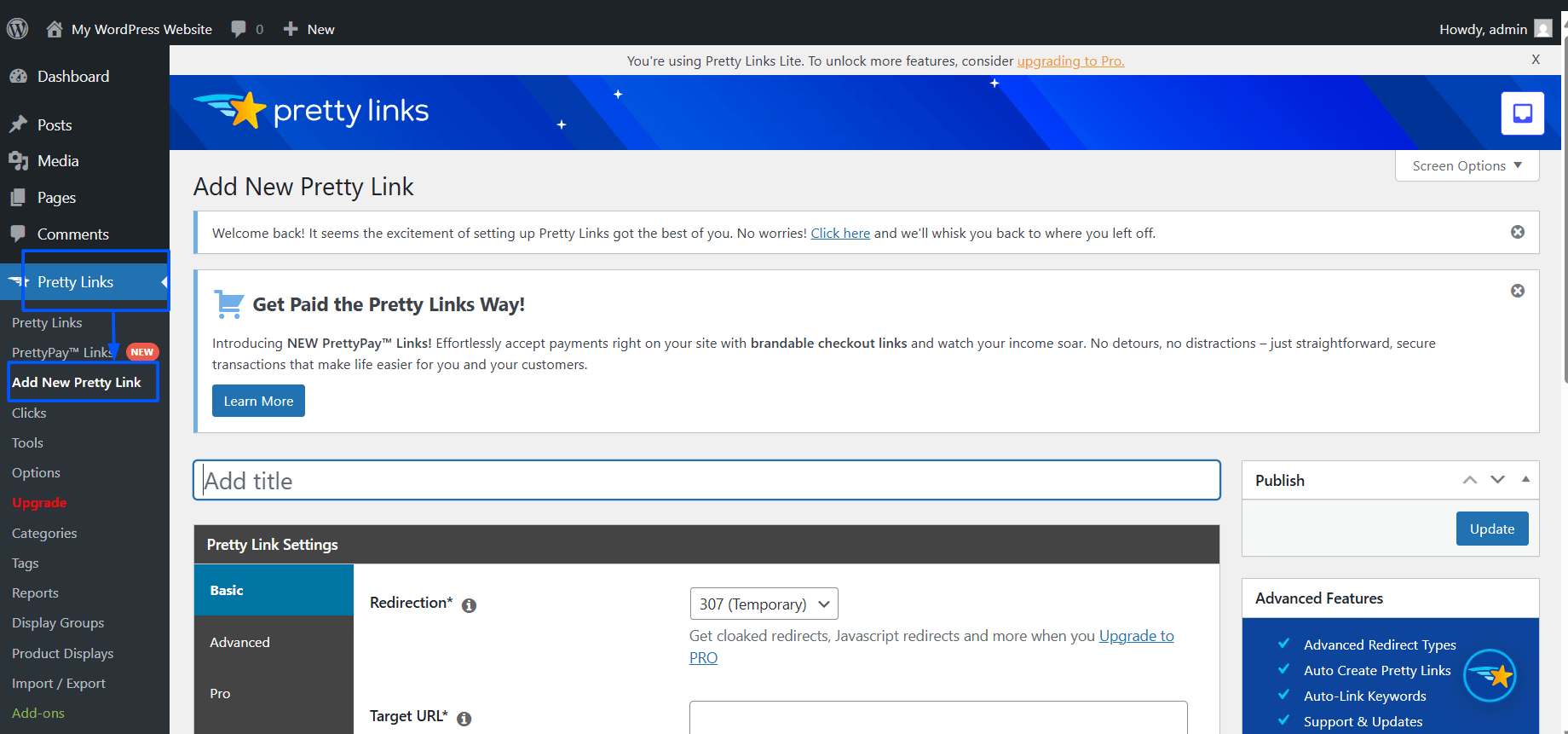Open the Dashboard menu
Viewport: 1568px width, 734px height.
tap(73, 76)
